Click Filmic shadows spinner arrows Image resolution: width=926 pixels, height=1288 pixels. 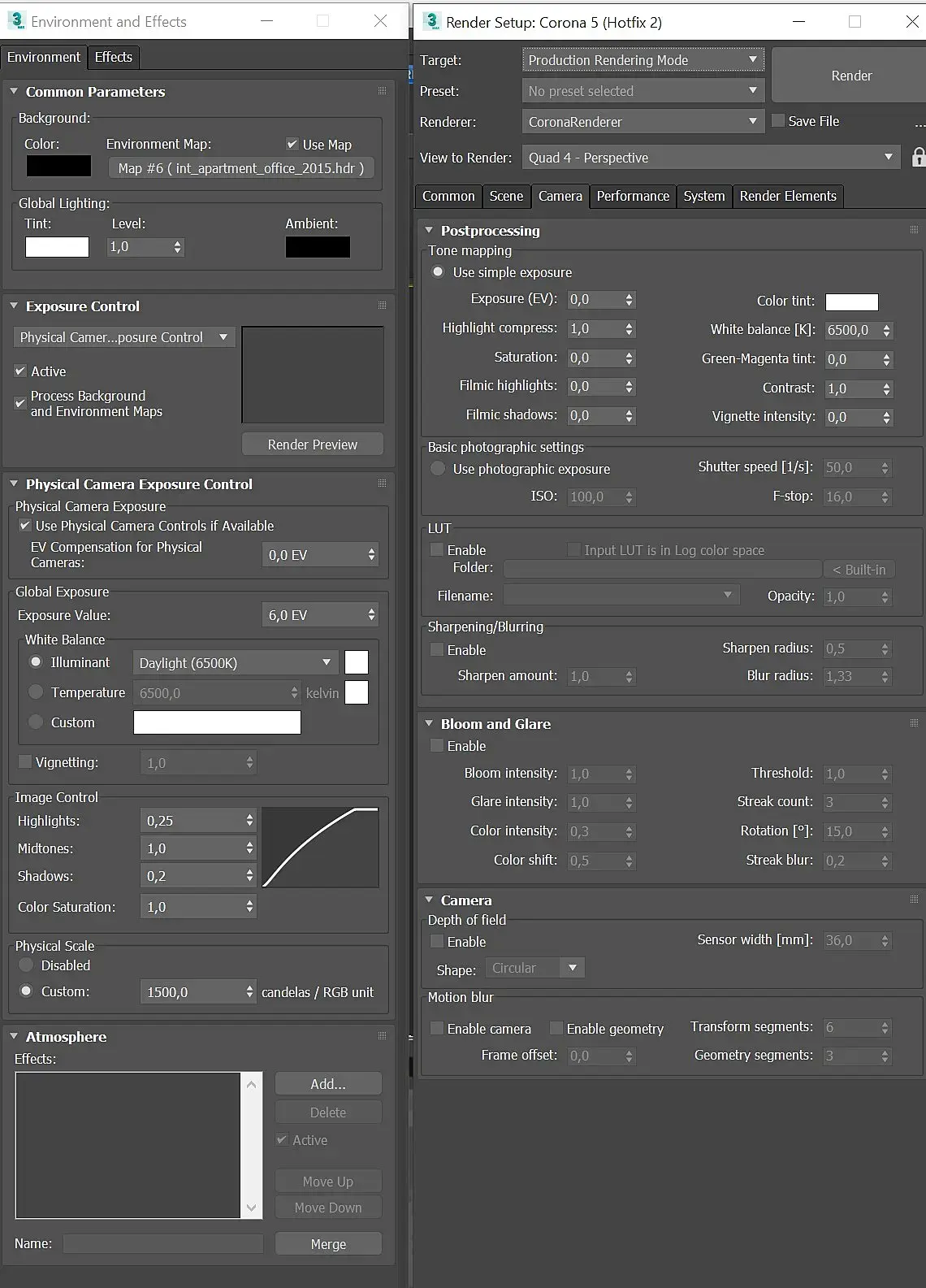[629, 416]
